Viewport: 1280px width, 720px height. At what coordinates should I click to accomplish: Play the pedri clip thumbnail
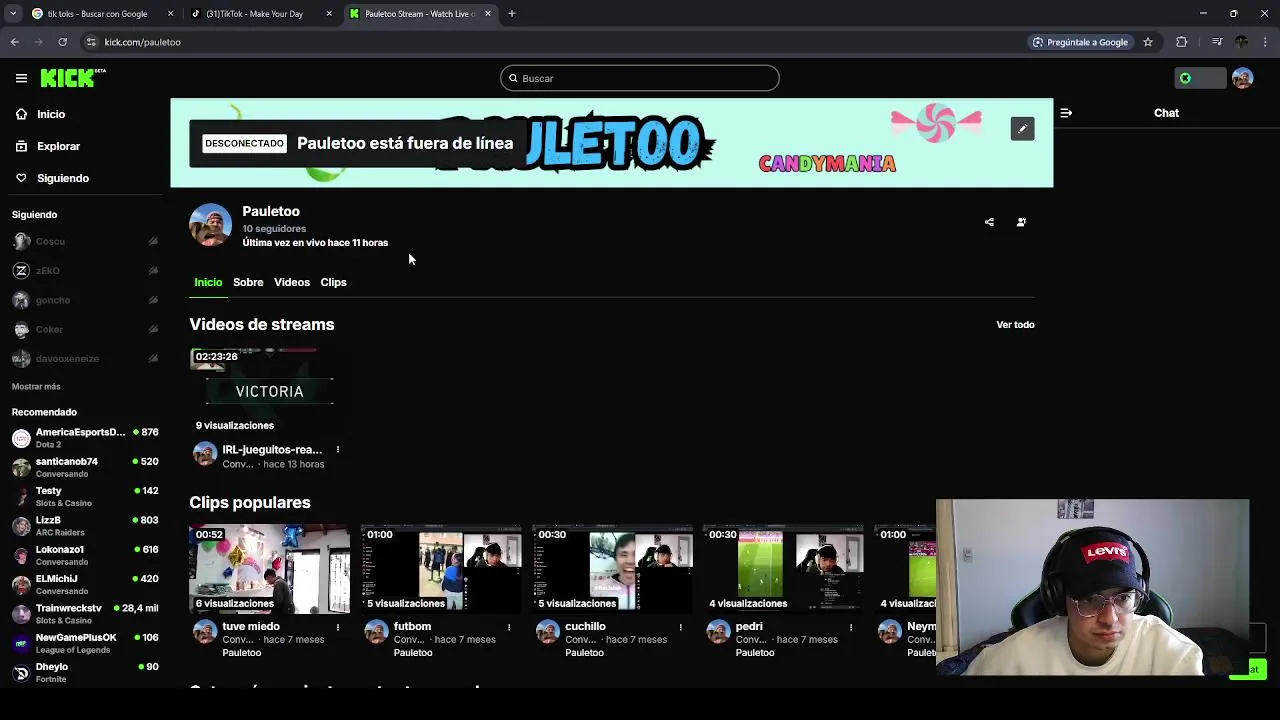(783, 570)
